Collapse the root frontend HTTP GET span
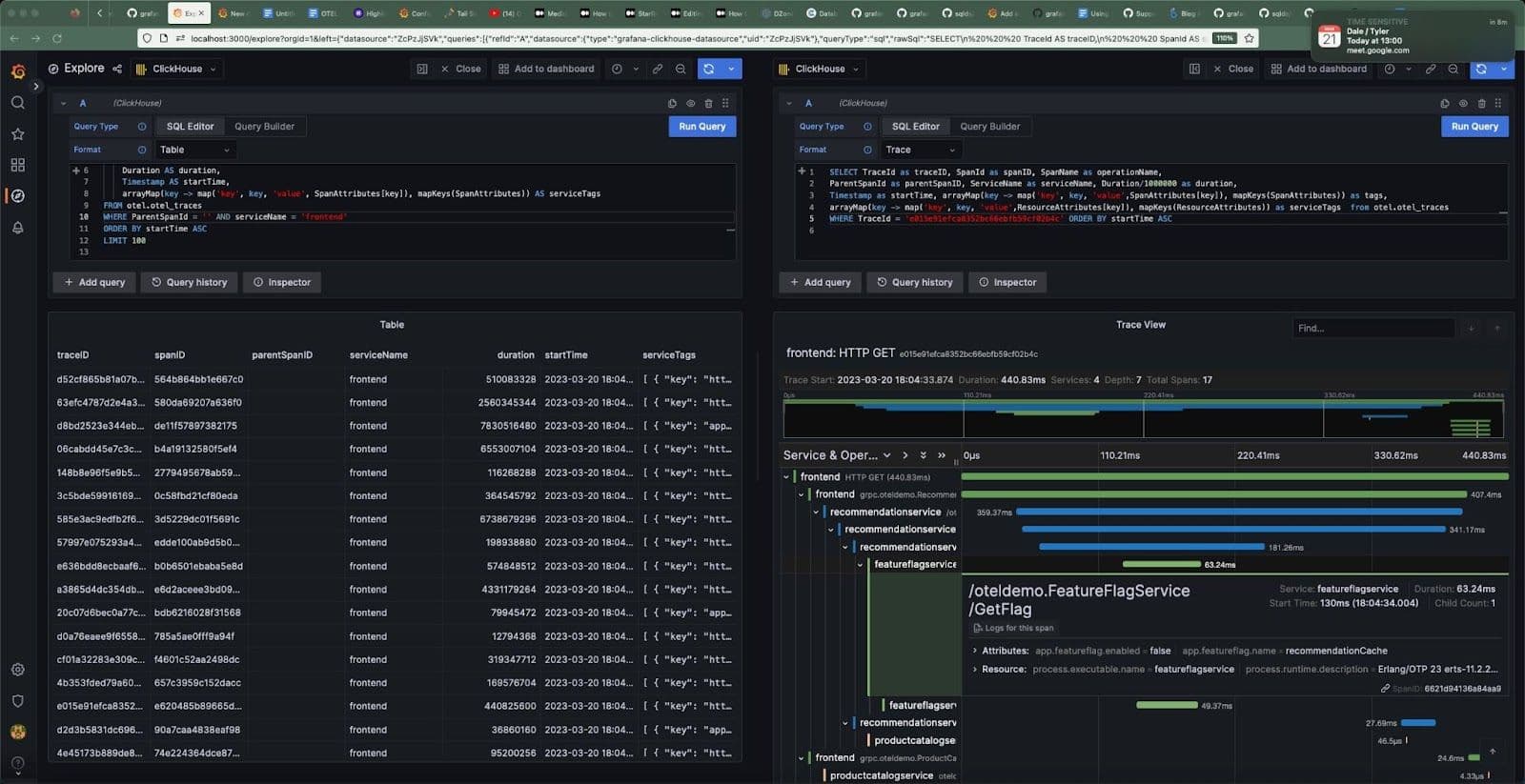 786,477
